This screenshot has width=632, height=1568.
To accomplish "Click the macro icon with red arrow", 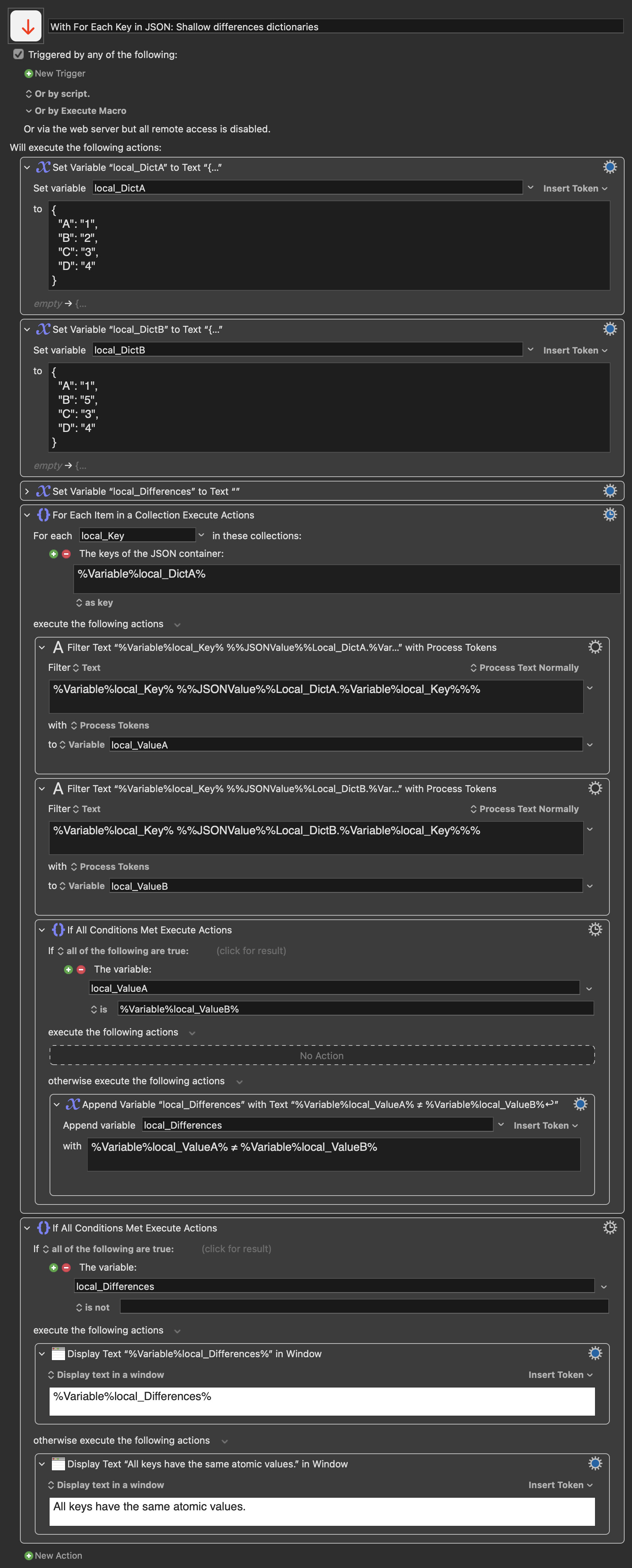I will point(26,26).
